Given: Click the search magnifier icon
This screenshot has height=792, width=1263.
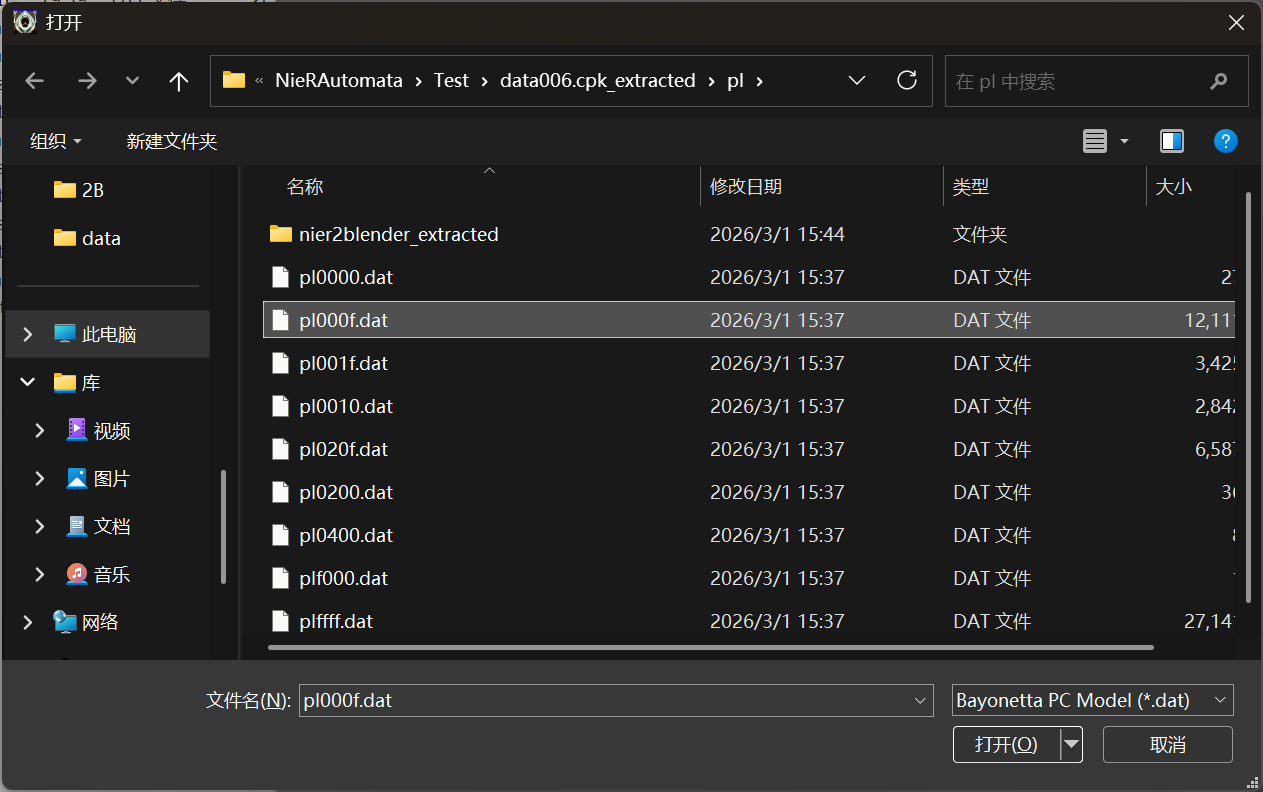Looking at the screenshot, I should (1218, 81).
